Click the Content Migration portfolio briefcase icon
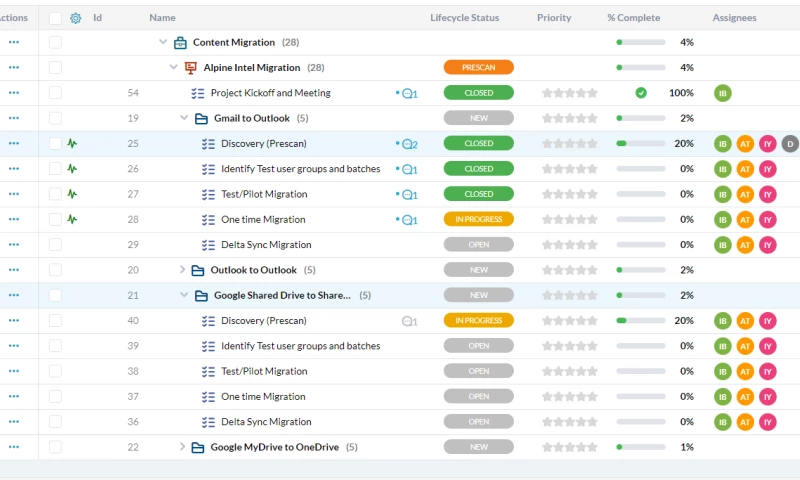 click(180, 42)
